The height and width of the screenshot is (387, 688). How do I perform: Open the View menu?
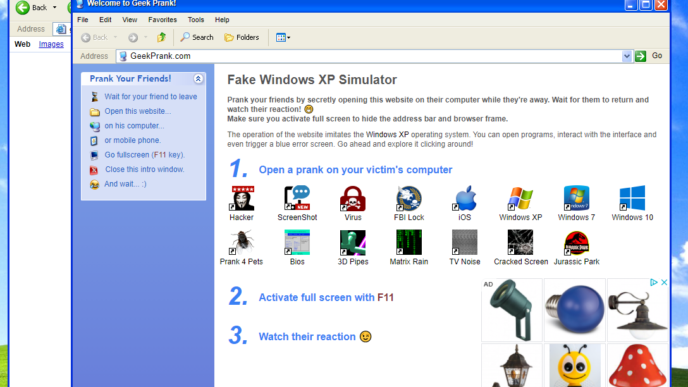coord(129,20)
